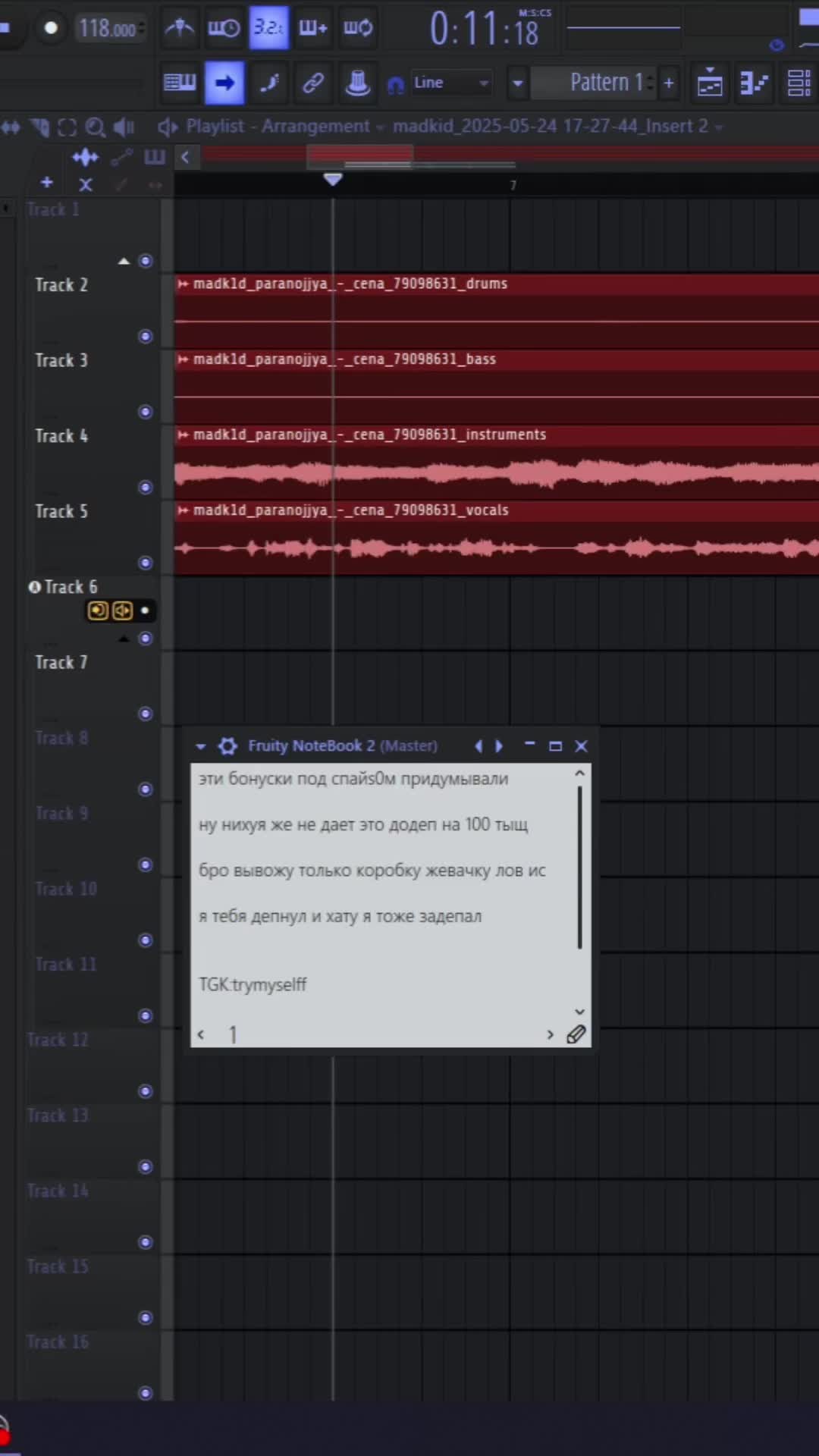
Task: Click the piano keys icon above track list
Action: (x=155, y=157)
